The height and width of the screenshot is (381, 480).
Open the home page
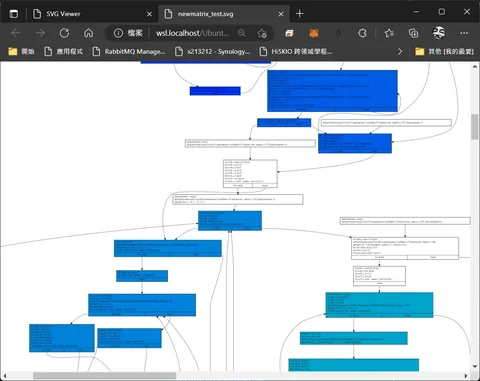88,33
